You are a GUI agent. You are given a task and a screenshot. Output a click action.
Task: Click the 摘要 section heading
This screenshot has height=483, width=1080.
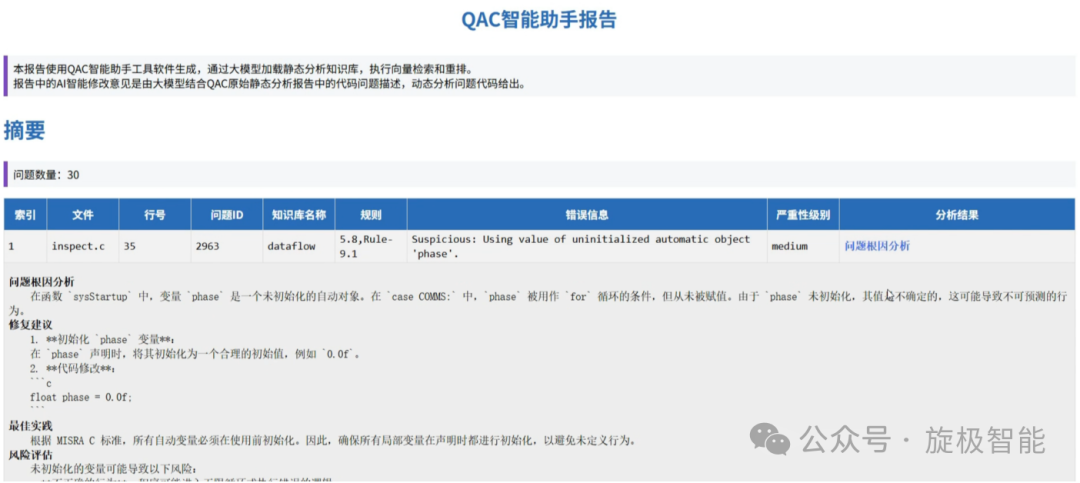pos(25,130)
